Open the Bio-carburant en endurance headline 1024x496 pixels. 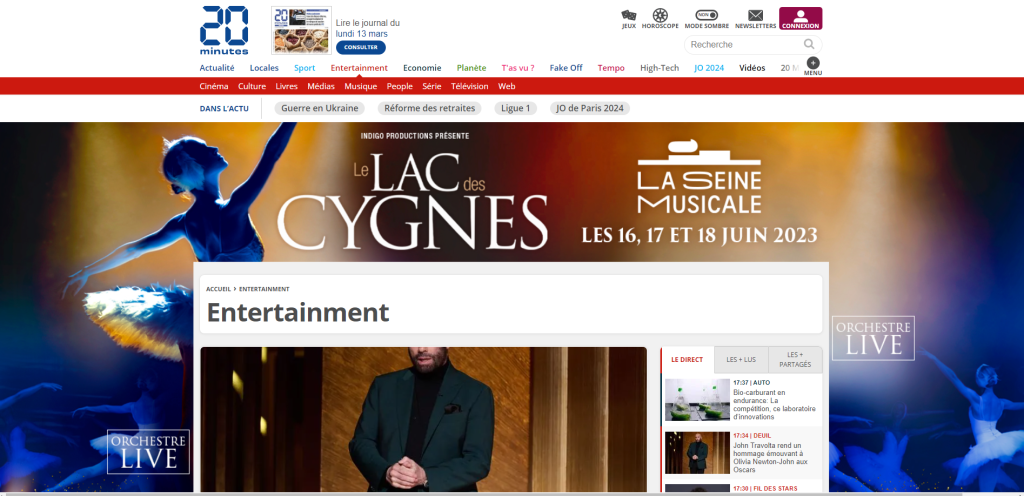(x=775, y=405)
